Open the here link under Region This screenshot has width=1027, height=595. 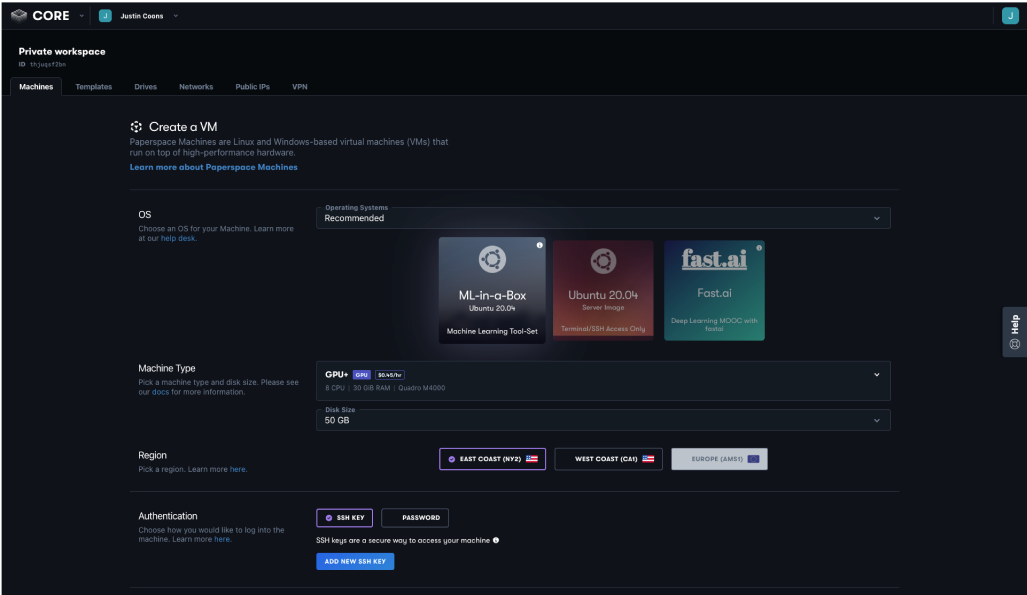coord(238,469)
